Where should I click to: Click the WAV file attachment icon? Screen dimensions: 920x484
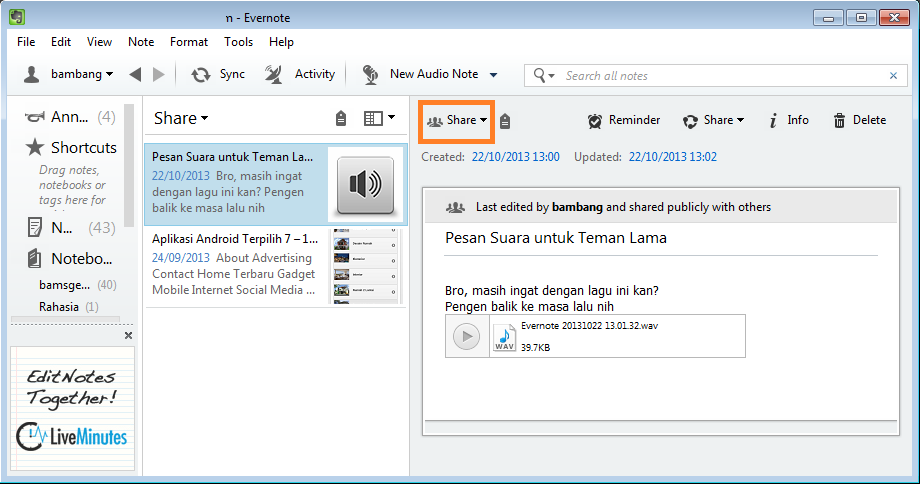504,337
